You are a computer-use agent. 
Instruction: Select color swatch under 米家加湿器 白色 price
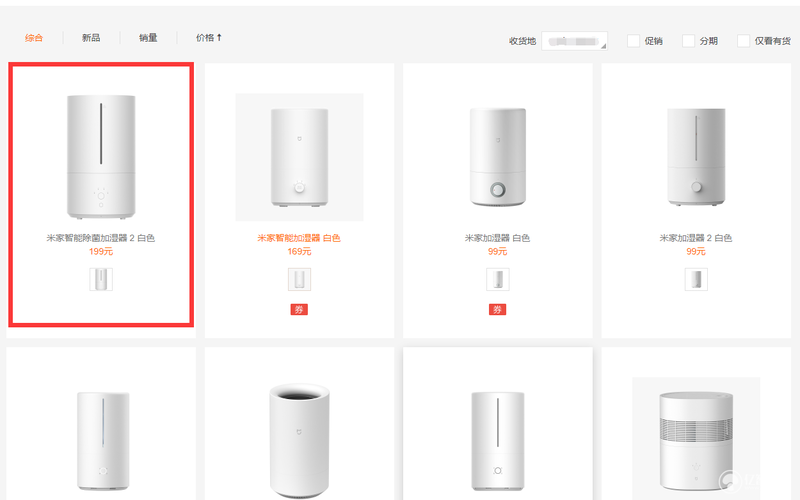pos(497,280)
